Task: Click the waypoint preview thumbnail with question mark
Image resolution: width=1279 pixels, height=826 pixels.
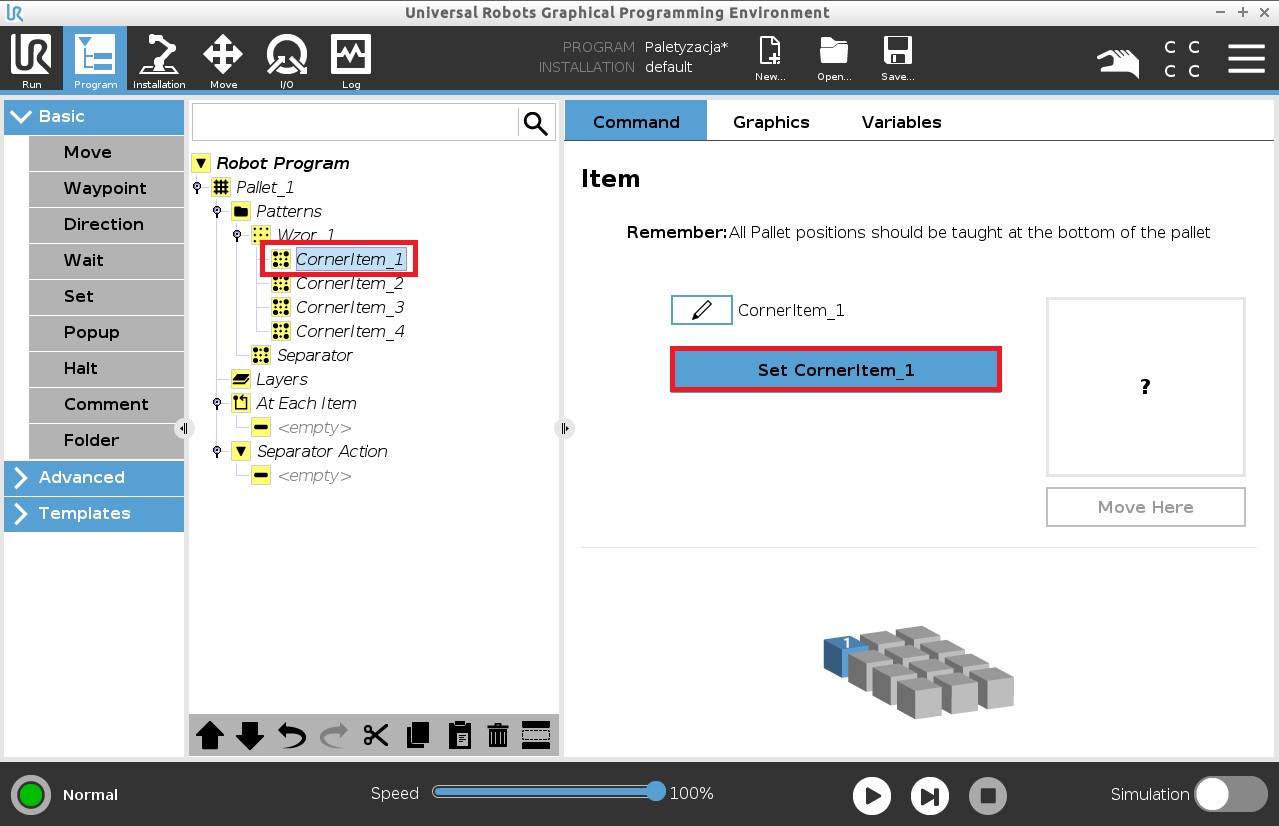Action: click(x=1145, y=387)
